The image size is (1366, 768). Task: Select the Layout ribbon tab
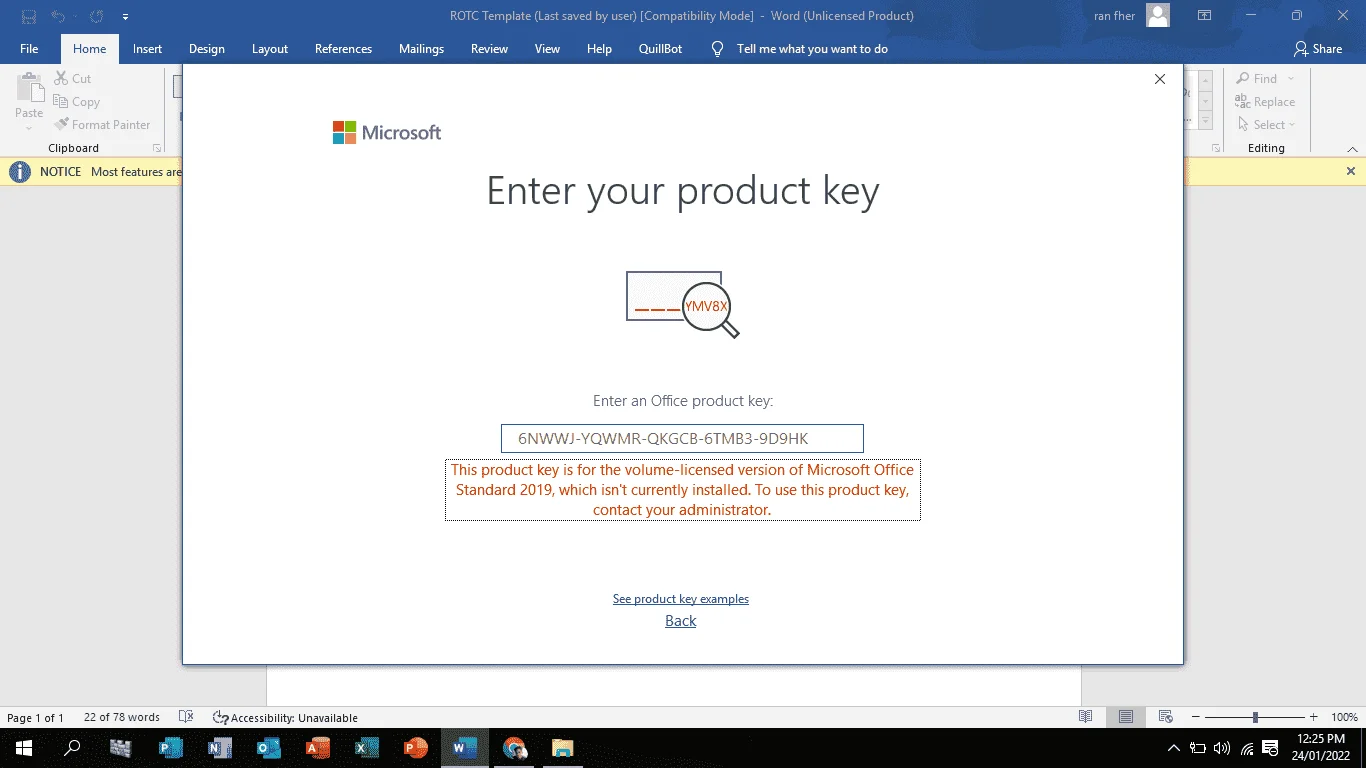270,49
